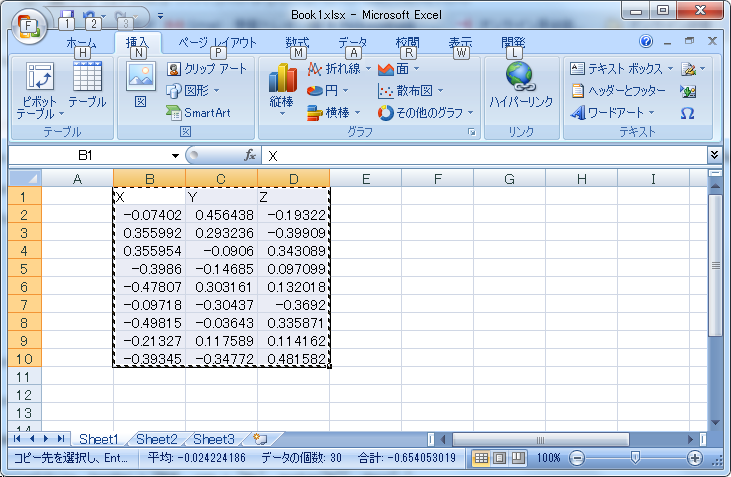
Task: Switch to the Data (データ) tab
Action: [353, 43]
